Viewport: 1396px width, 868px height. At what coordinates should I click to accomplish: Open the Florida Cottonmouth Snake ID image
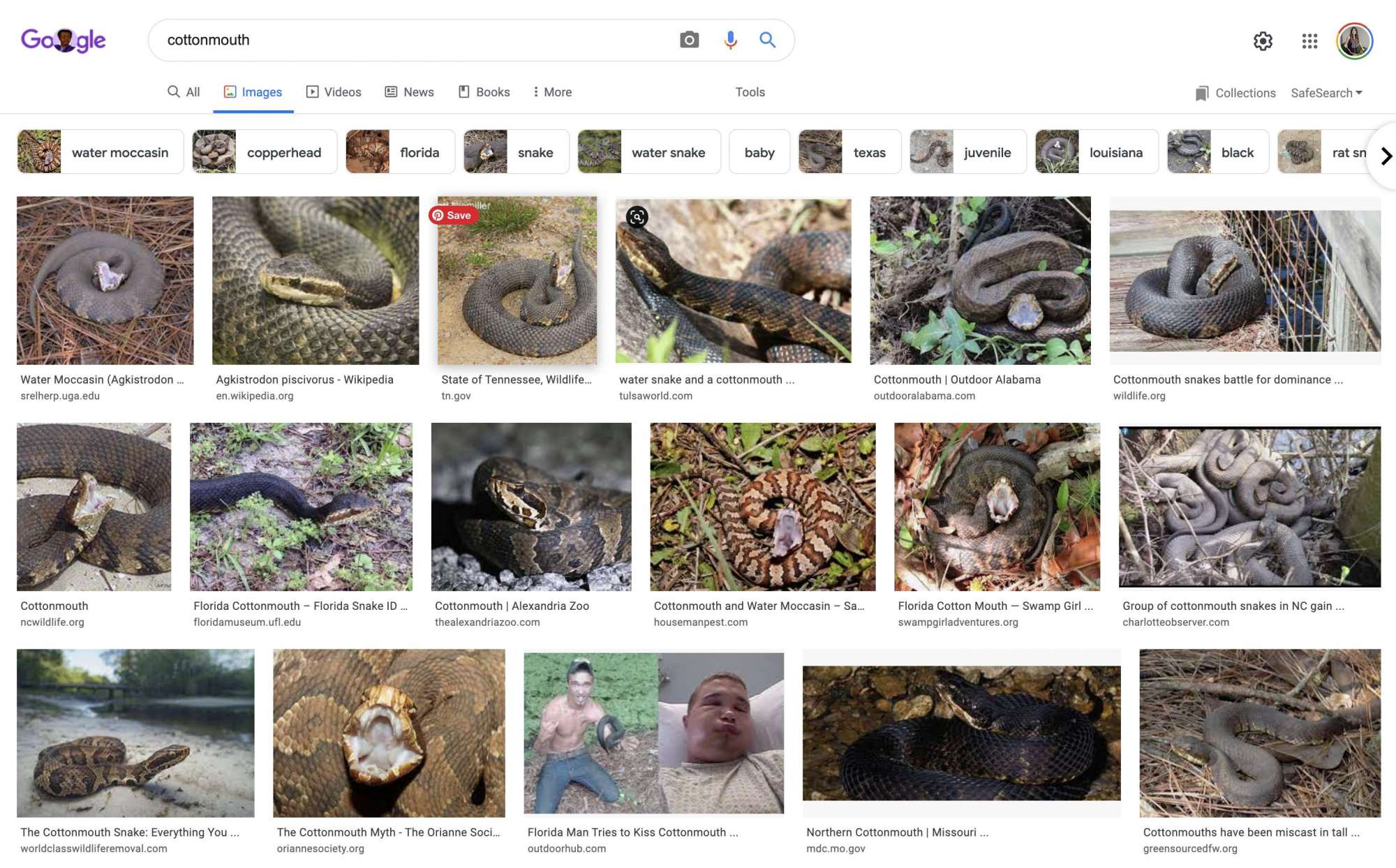click(x=301, y=507)
